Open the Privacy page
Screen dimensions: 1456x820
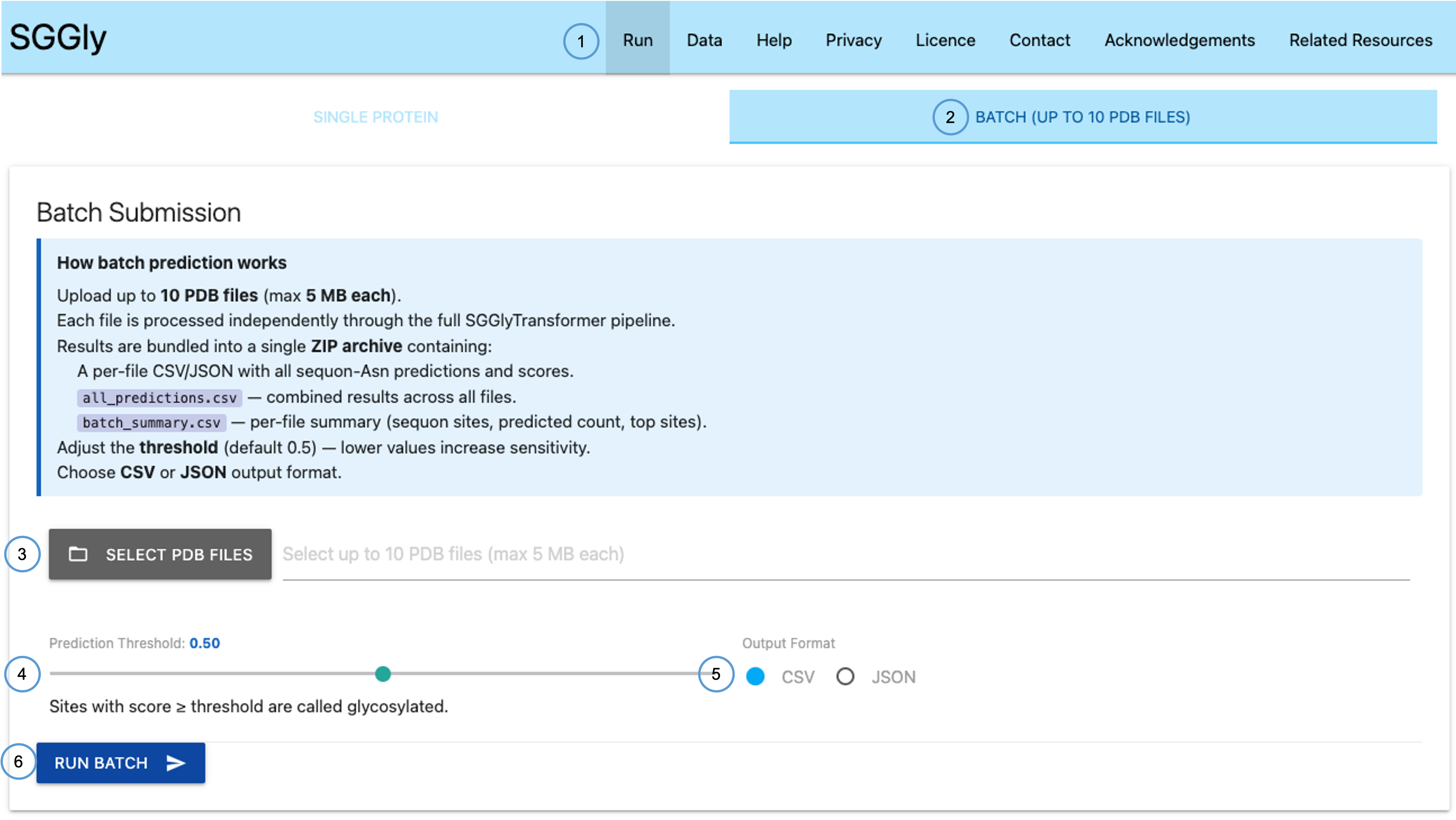854,40
